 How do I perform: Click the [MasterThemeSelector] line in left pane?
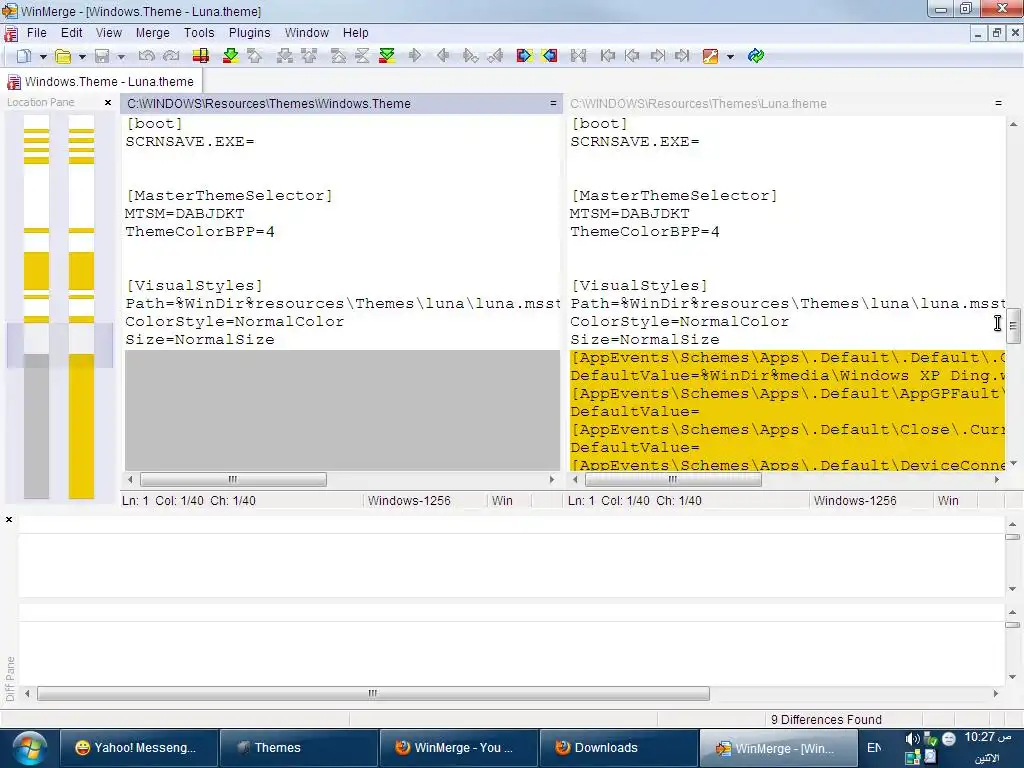[229, 195]
